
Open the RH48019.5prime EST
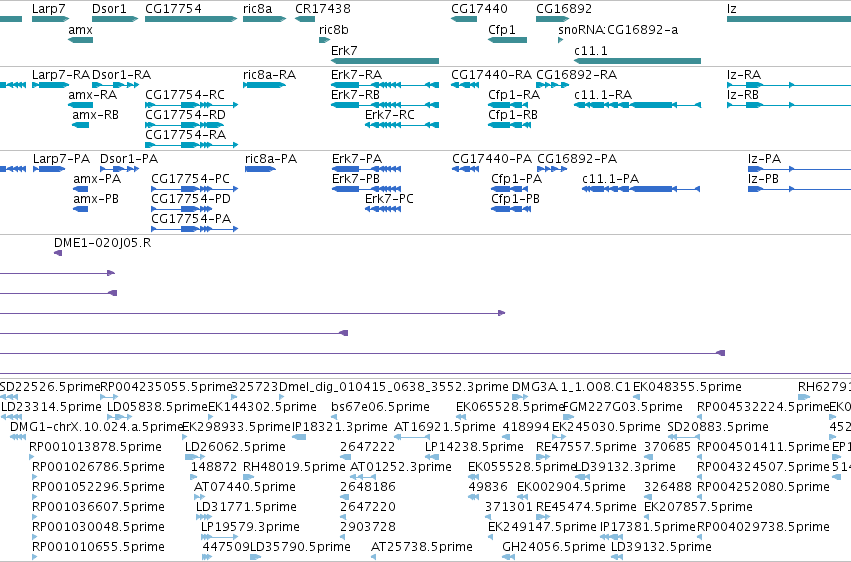[x=250, y=477]
